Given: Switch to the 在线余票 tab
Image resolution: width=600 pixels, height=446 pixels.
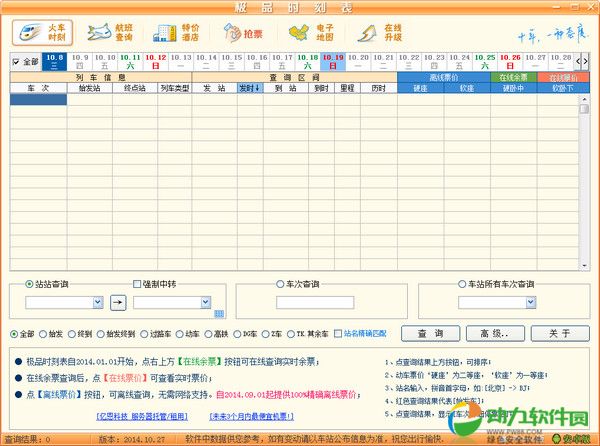Looking at the screenshot, I should click(513, 76).
